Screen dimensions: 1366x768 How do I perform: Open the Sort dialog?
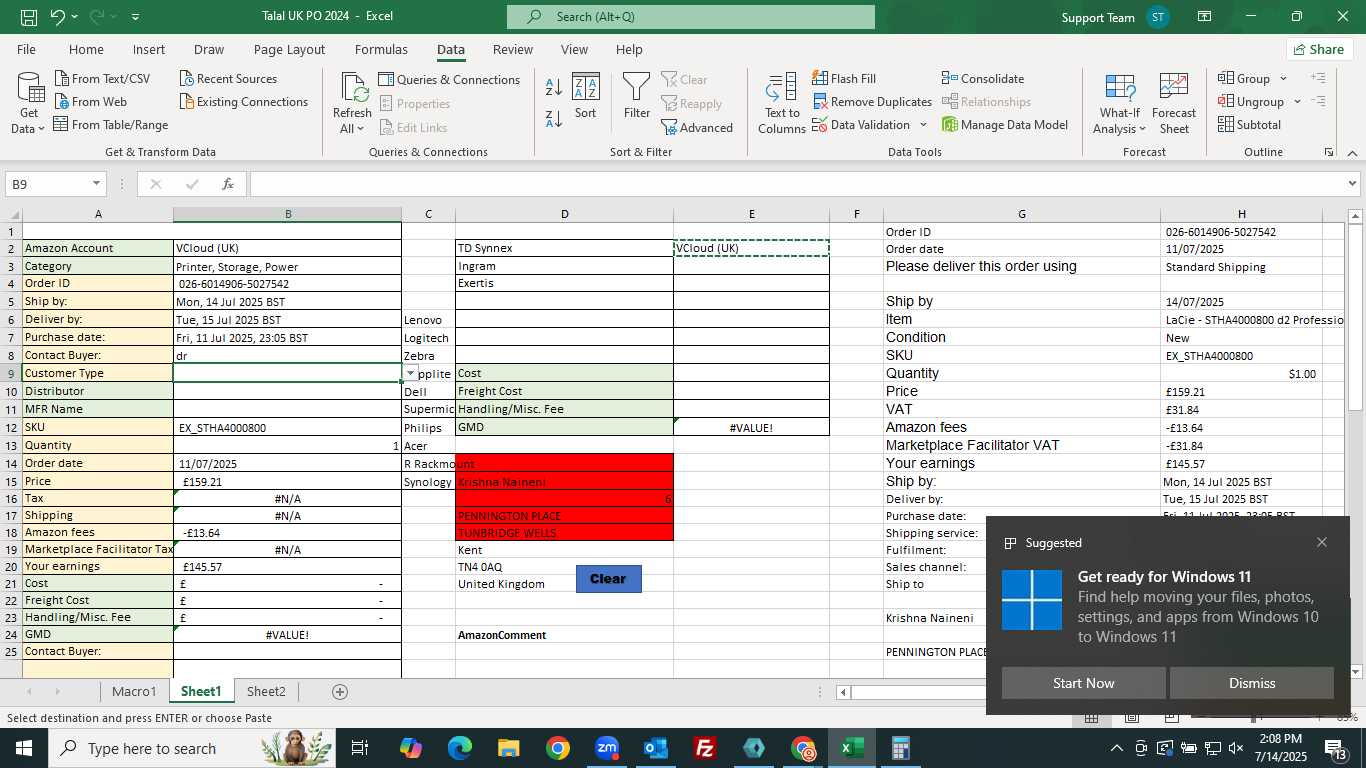click(586, 96)
